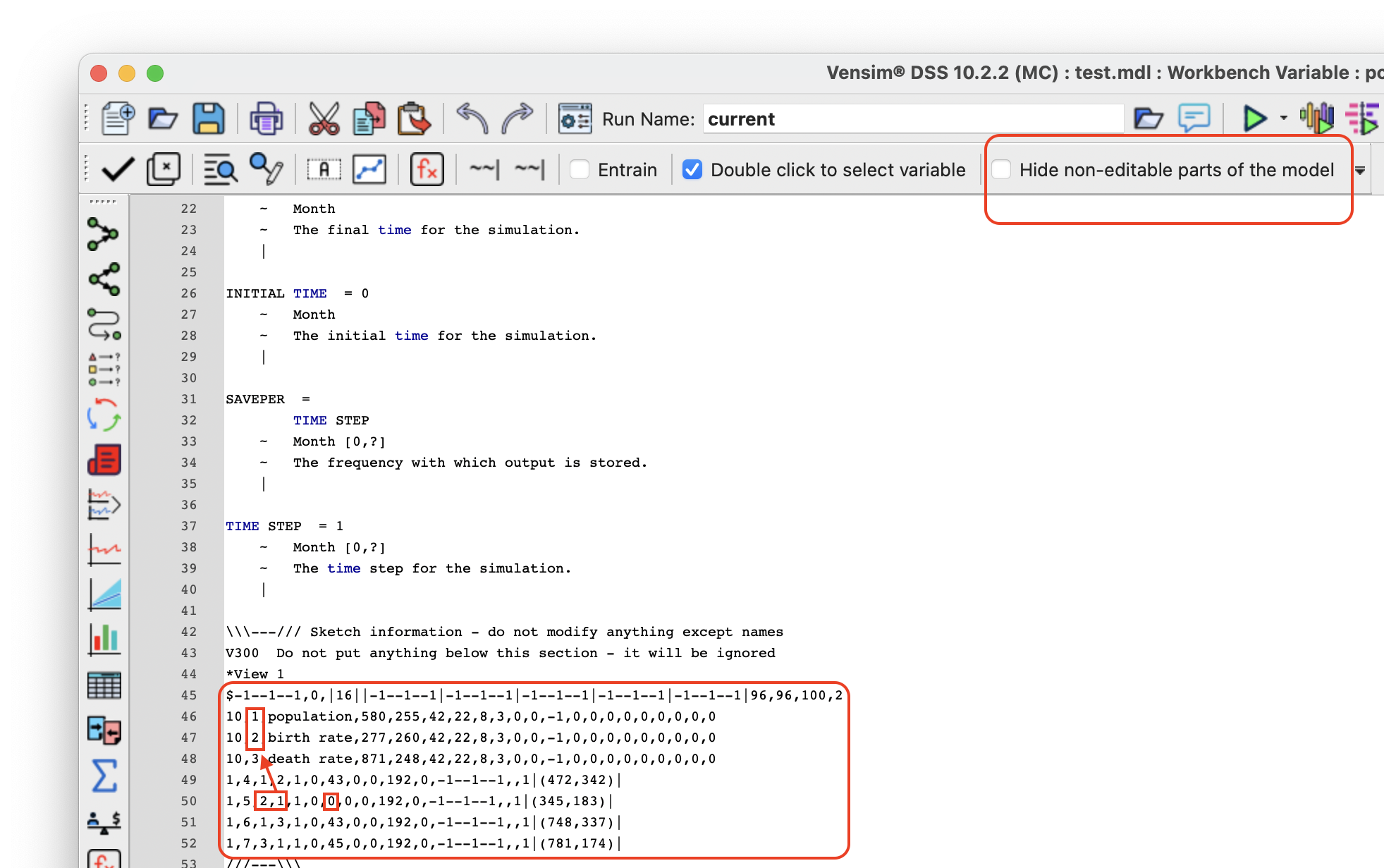Open the Causes Tree analysis tool
This screenshot has height=868, width=1384.
point(104,234)
